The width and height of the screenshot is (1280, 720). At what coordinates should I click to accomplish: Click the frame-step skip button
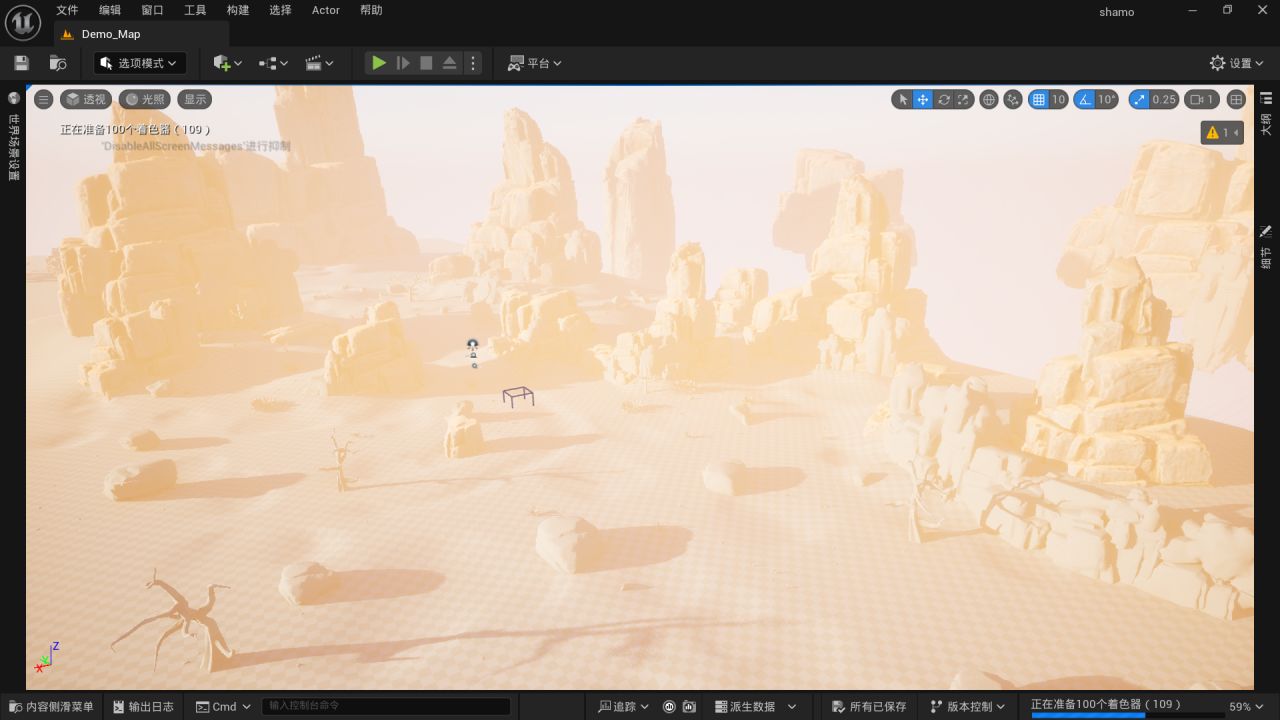(x=403, y=63)
